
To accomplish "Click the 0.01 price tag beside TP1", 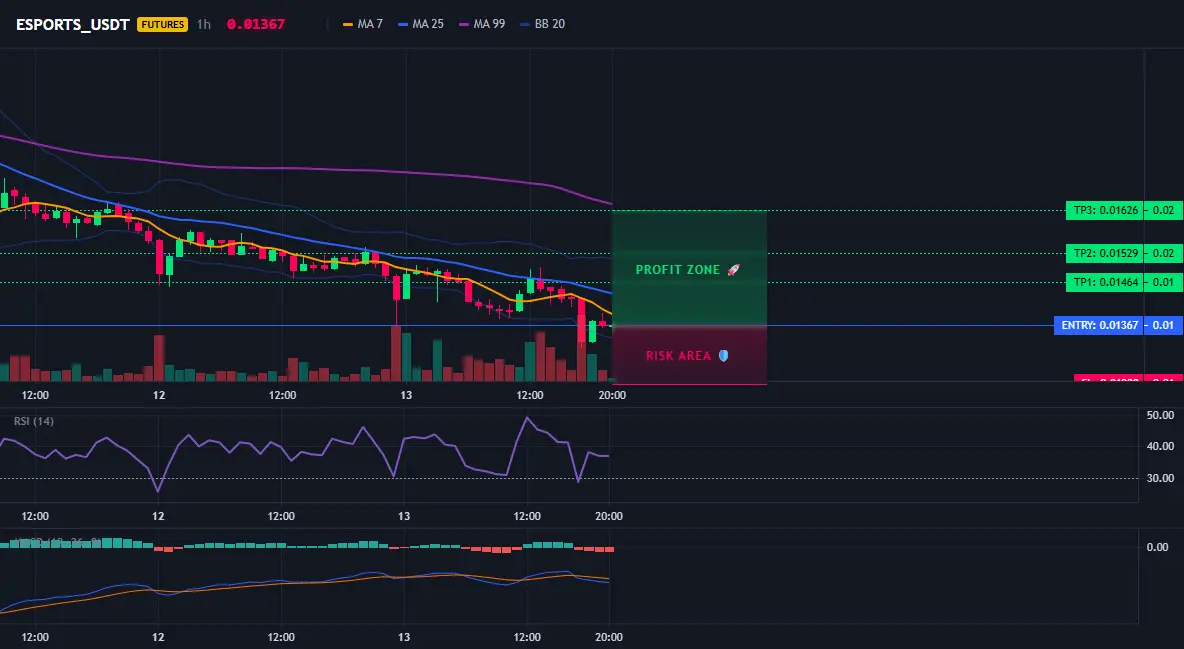I will (x=1164, y=283).
